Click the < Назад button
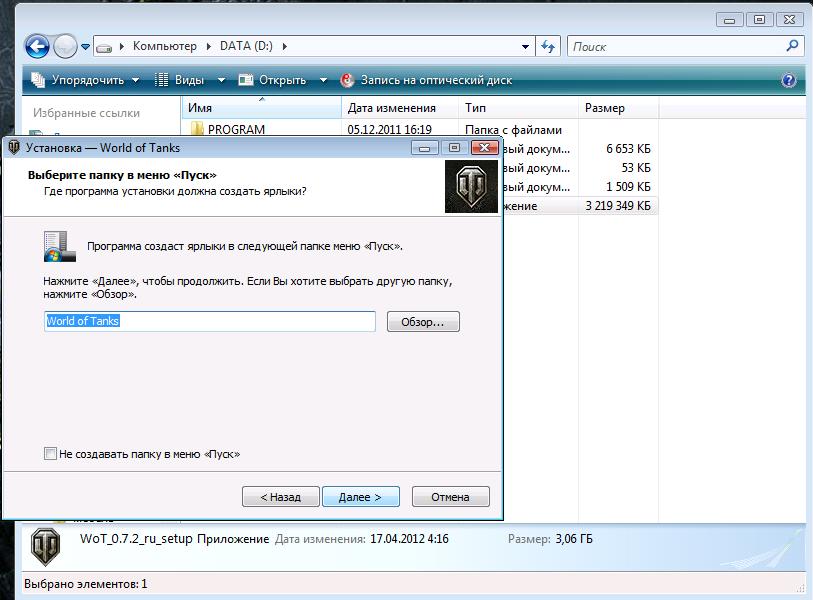 click(x=281, y=497)
